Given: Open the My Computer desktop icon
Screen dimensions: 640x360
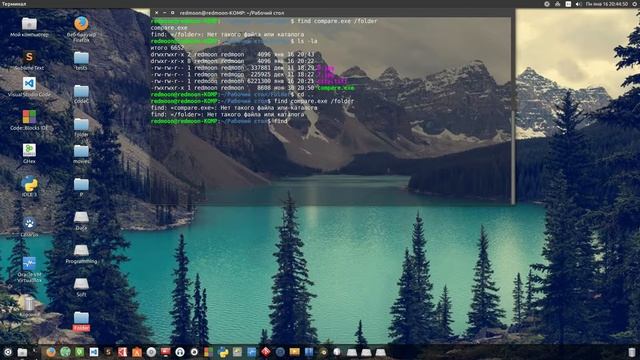Looking at the screenshot, I should [x=29, y=24].
